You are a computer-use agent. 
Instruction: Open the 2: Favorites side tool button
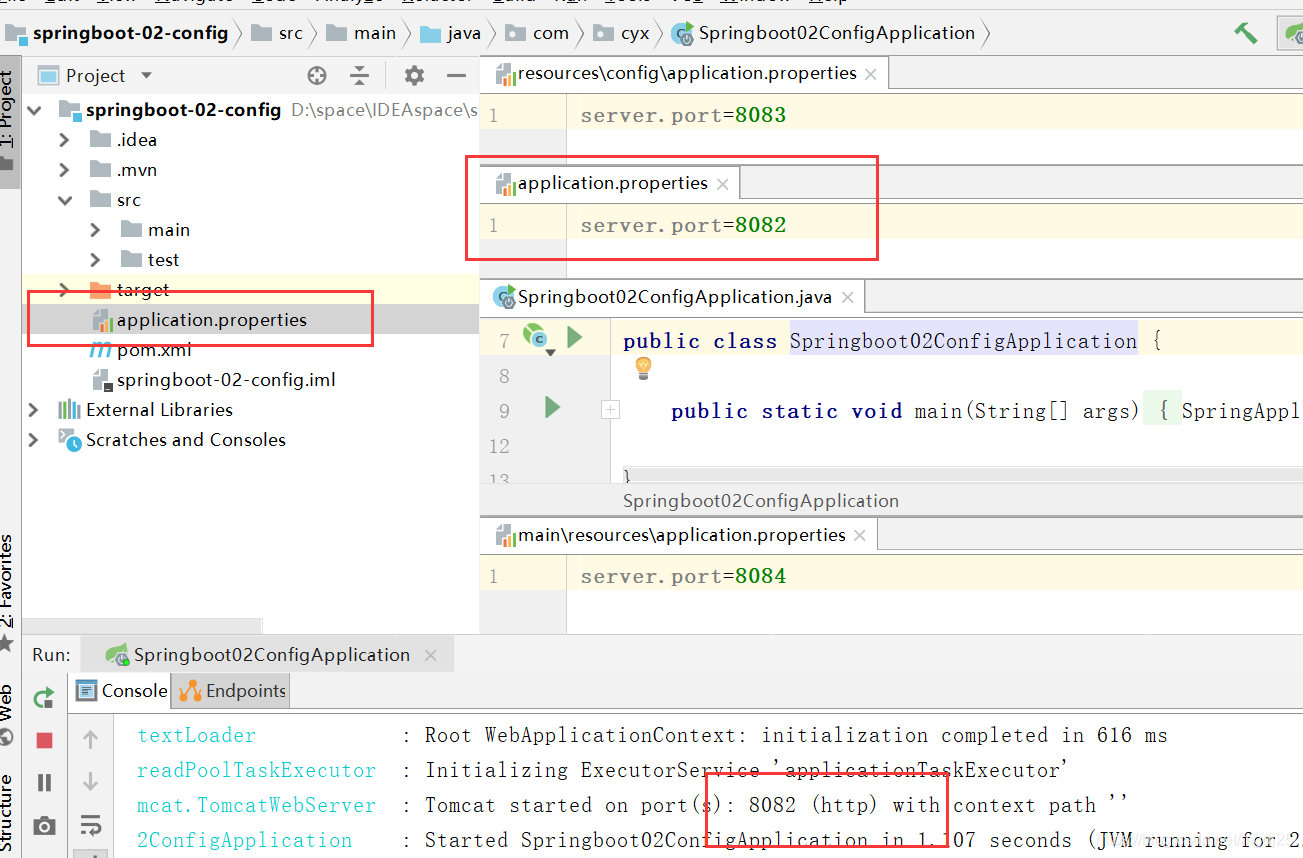[9, 592]
